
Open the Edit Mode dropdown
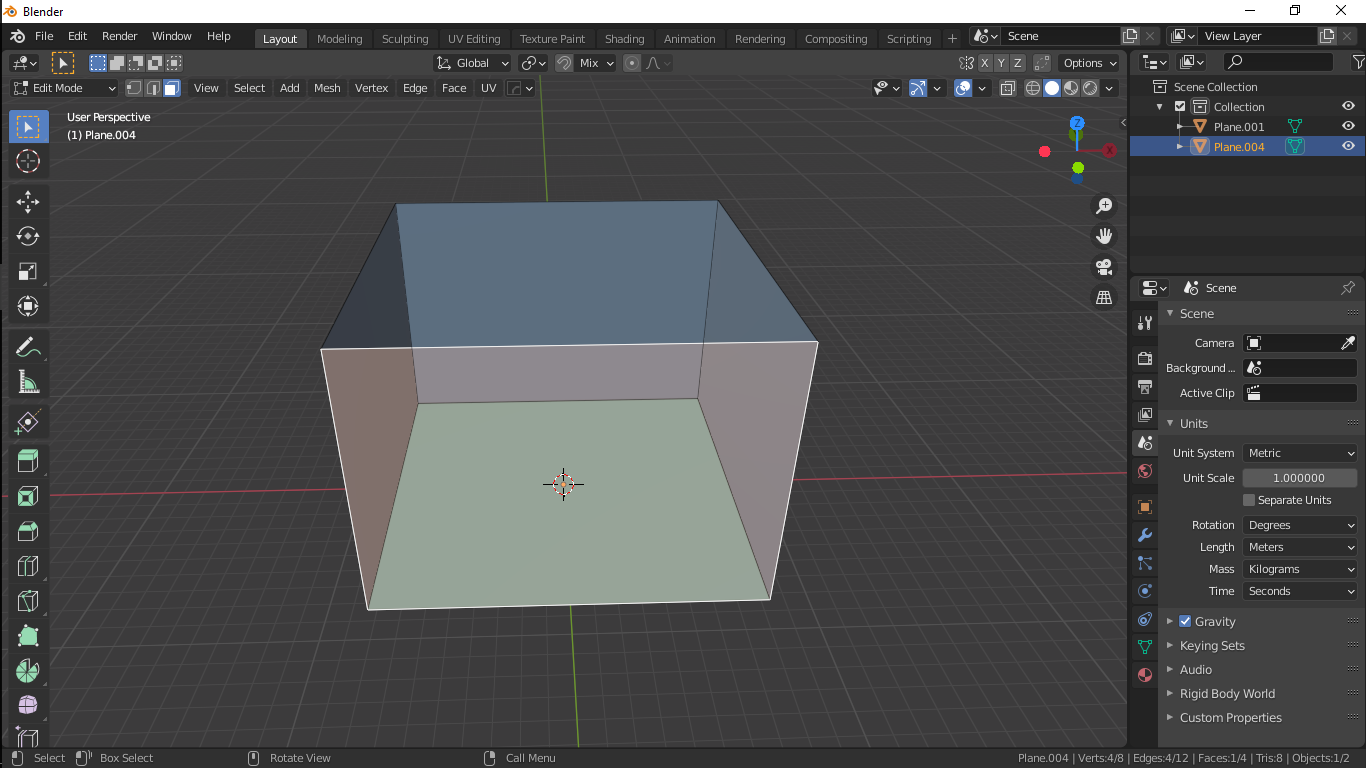[x=64, y=88]
